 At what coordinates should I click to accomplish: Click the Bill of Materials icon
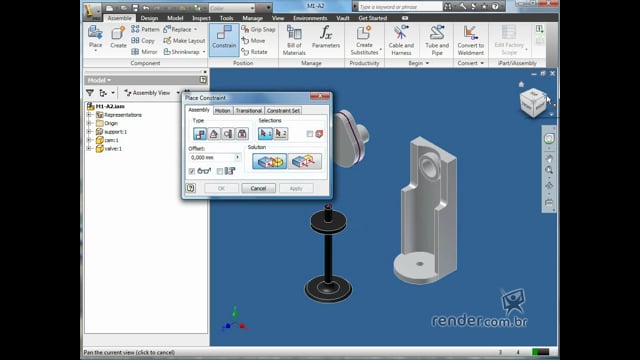pyautogui.click(x=294, y=40)
